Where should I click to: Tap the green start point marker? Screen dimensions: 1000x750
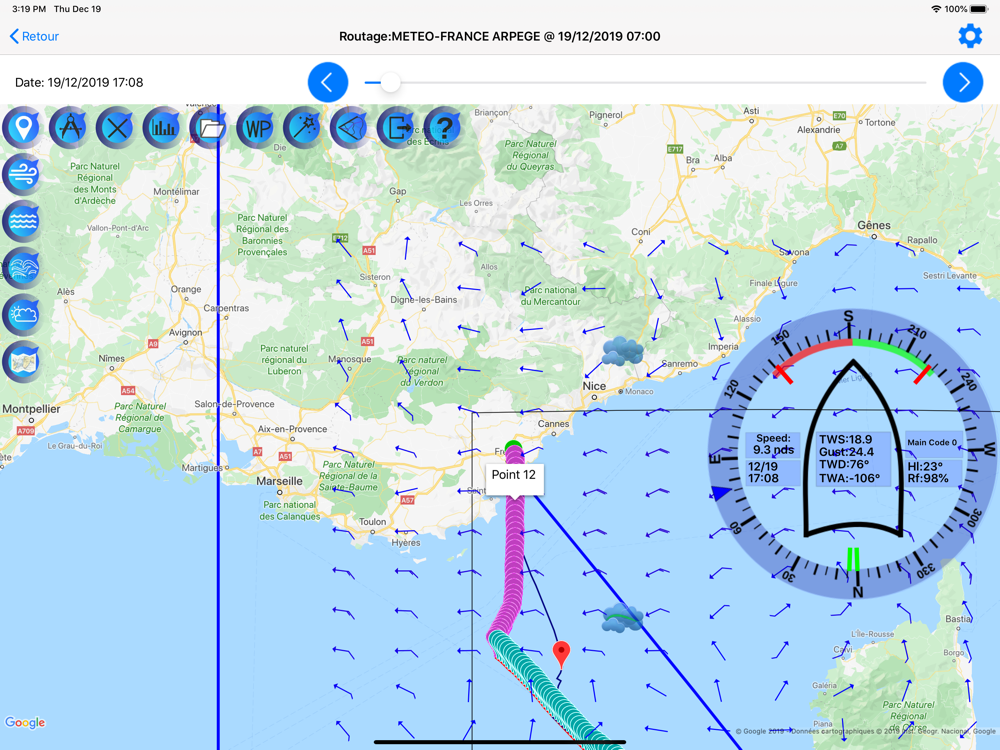coord(513,446)
